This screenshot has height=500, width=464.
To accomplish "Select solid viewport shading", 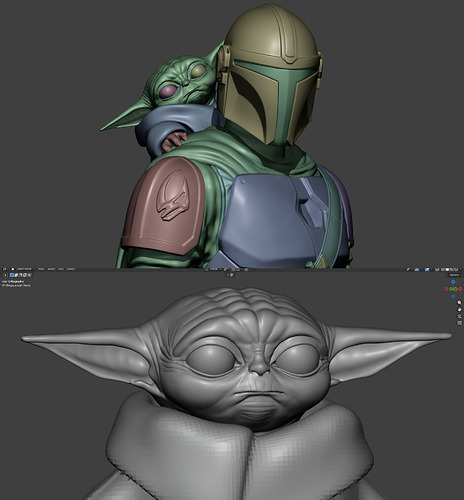I will tap(447, 270).
